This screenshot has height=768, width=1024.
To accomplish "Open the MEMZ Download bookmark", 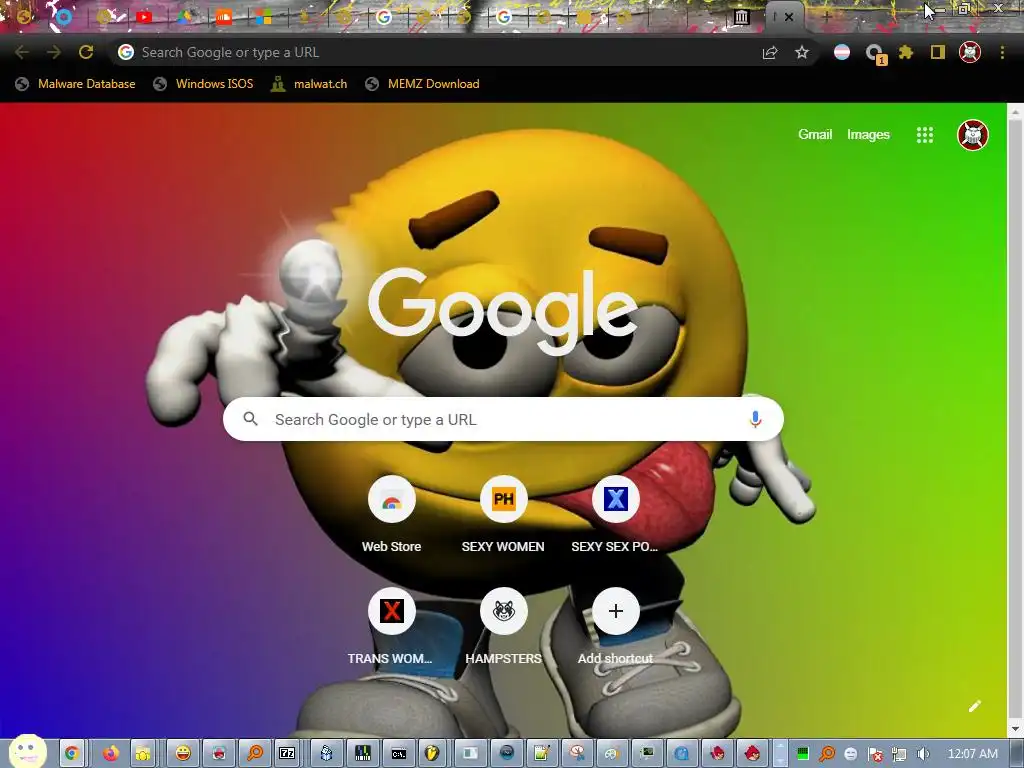I will point(423,84).
